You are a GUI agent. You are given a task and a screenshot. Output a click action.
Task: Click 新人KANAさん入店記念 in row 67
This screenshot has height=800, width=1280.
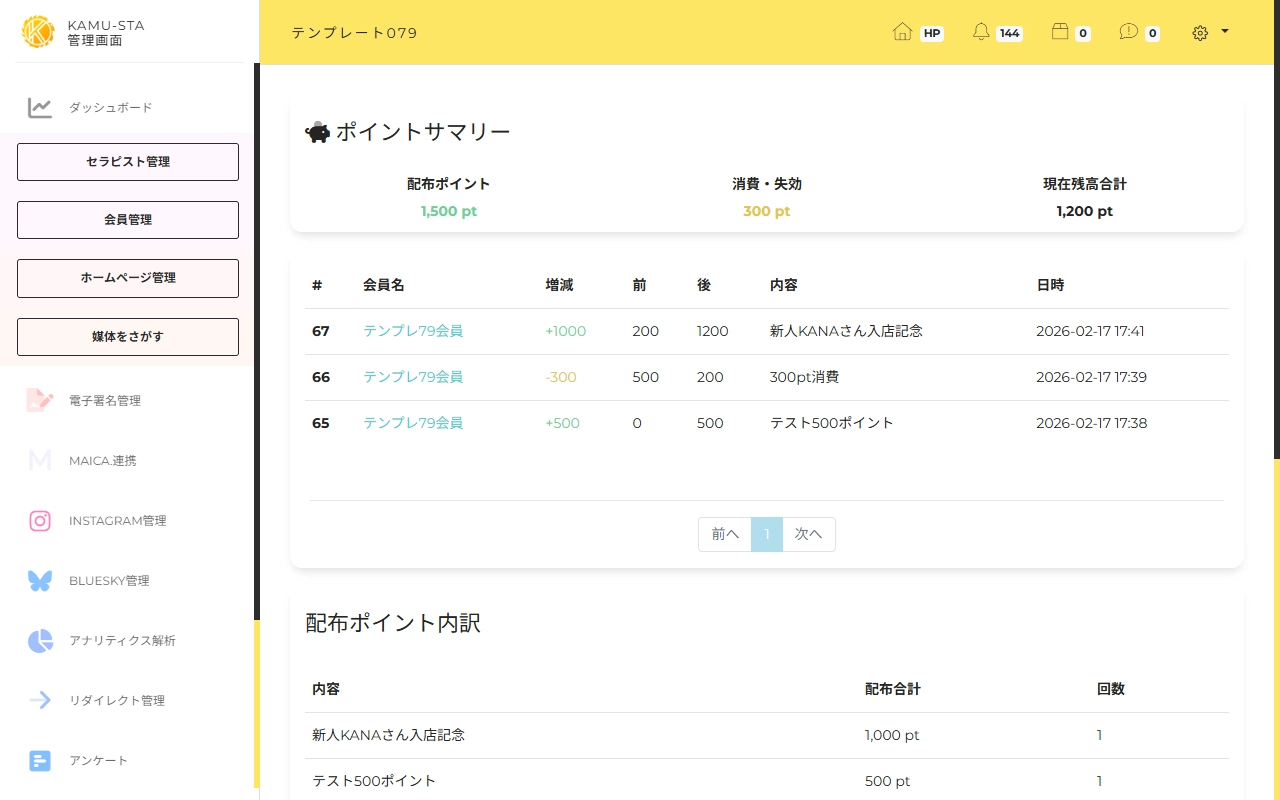coord(846,331)
